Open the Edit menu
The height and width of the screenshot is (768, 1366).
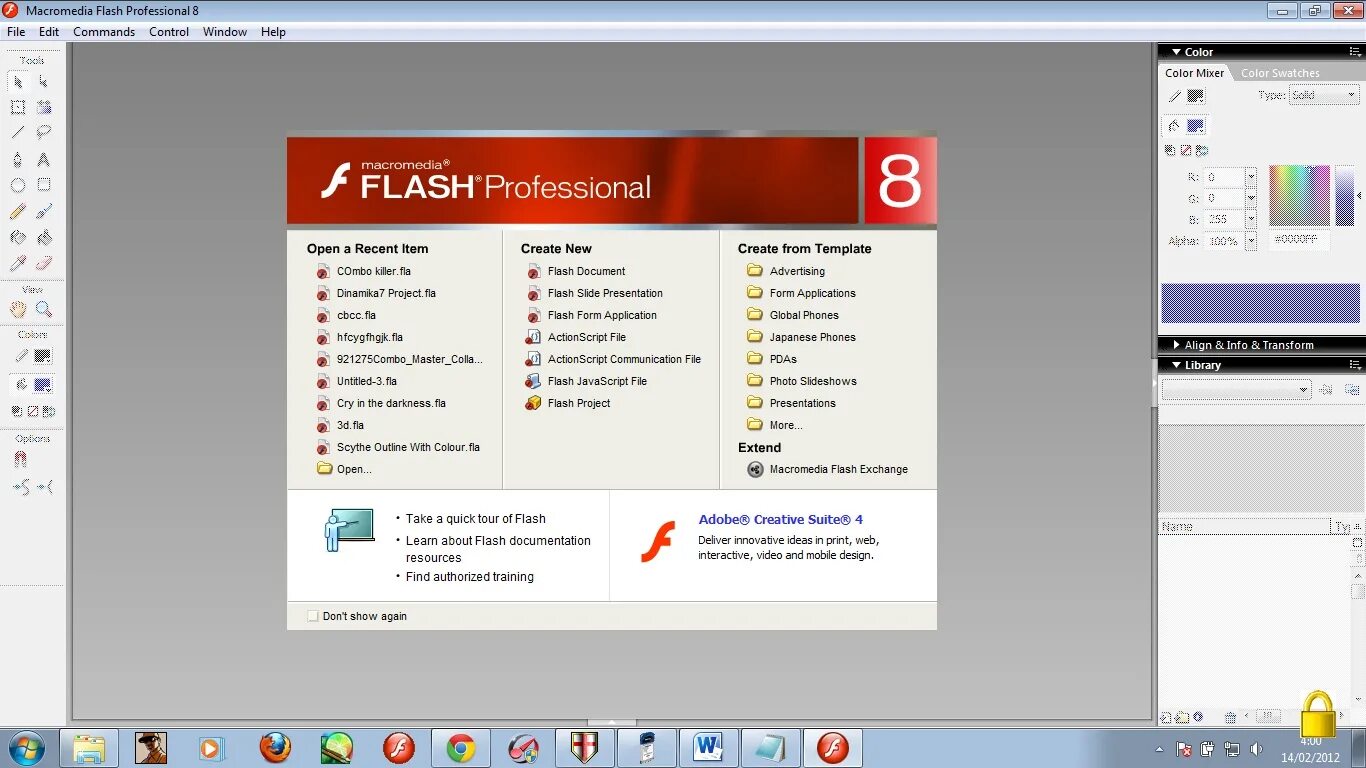coord(49,32)
